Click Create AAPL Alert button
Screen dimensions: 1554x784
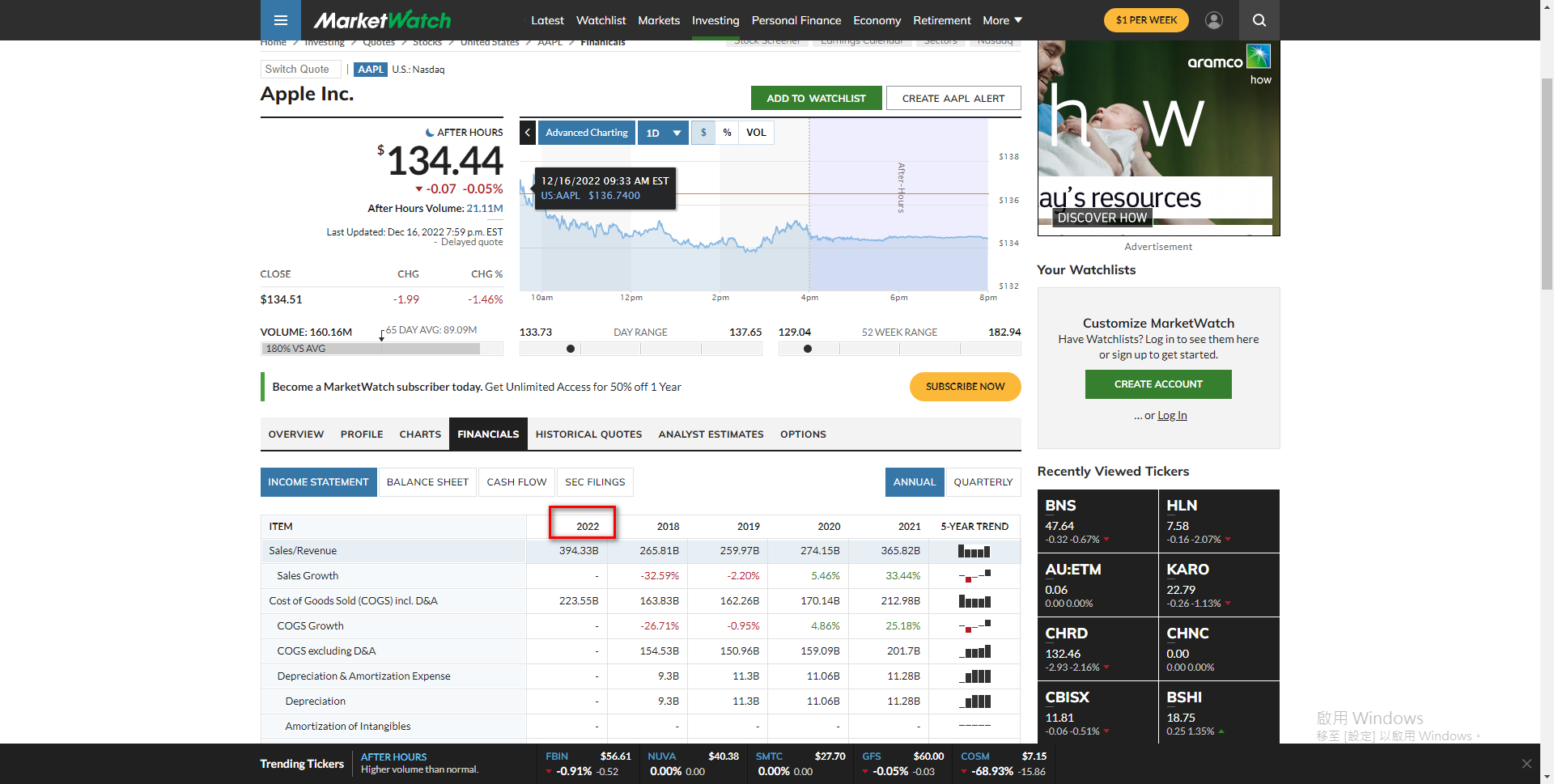(x=953, y=98)
